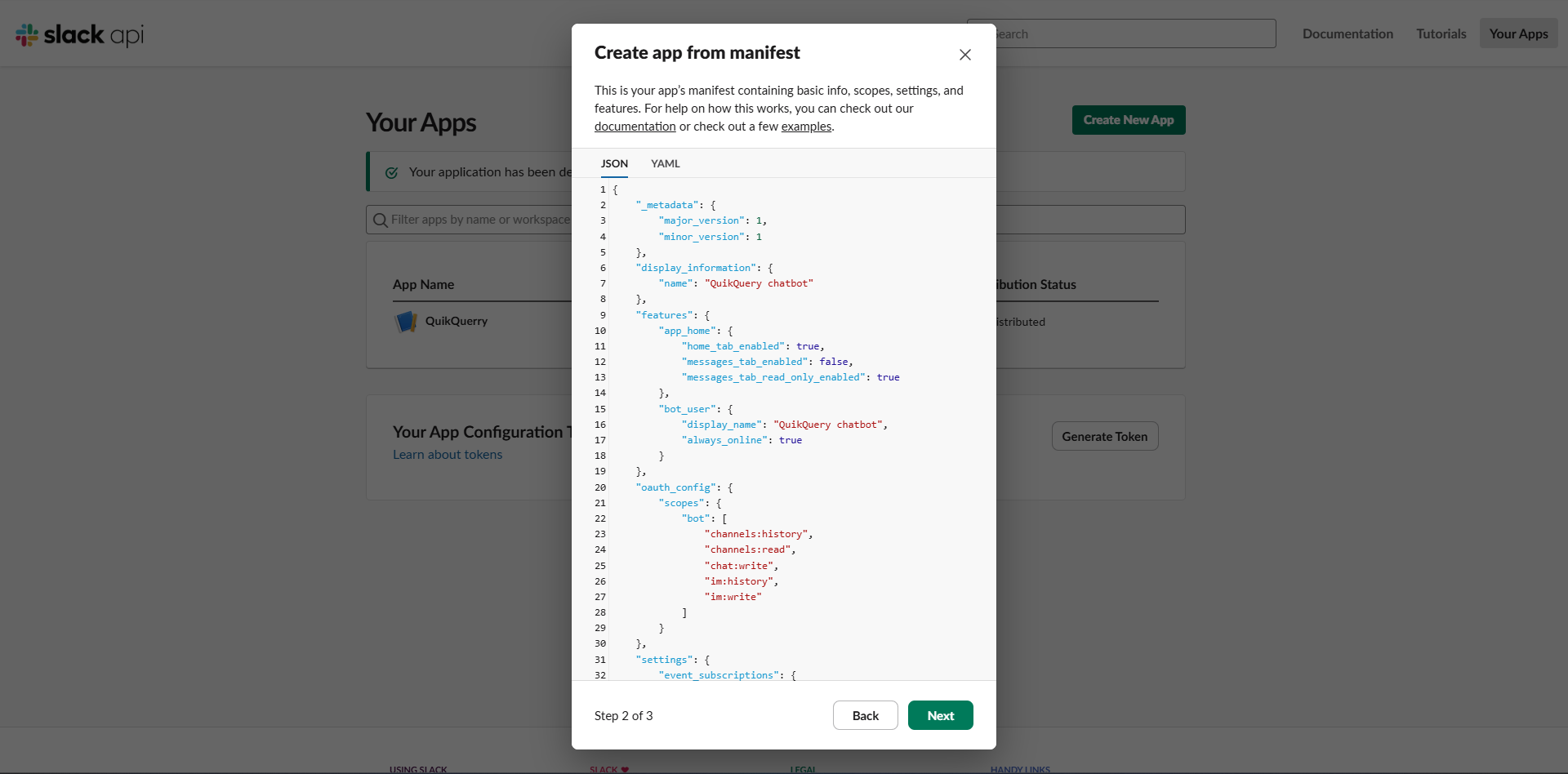Click the Next button

[941, 715]
